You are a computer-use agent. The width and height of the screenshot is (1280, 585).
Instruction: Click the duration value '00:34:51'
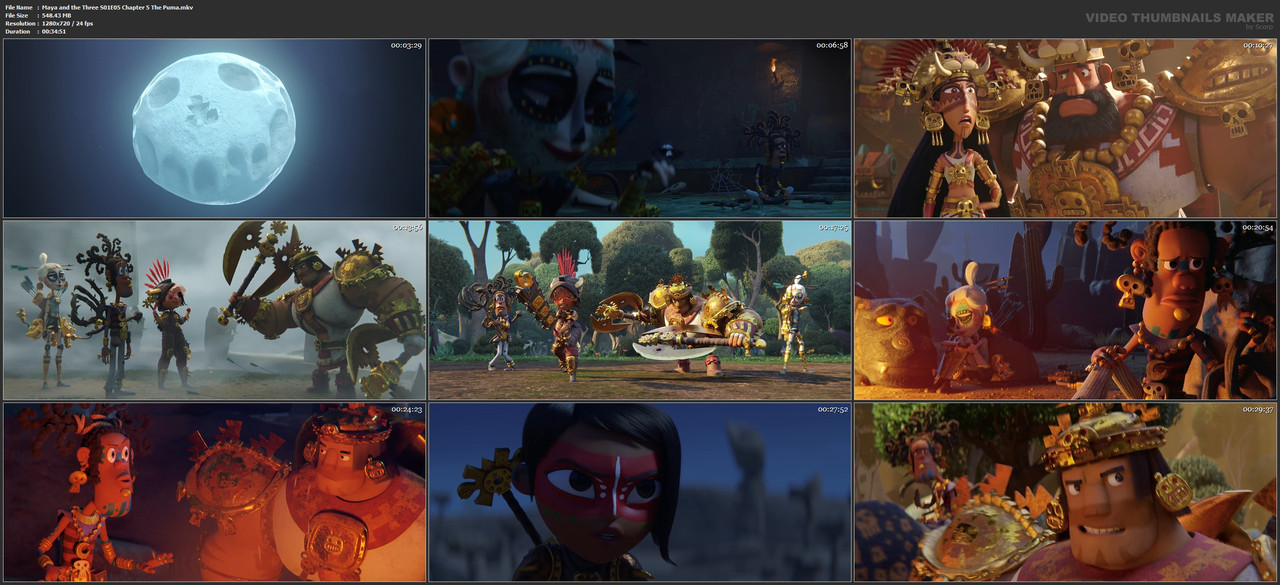[x=54, y=31]
